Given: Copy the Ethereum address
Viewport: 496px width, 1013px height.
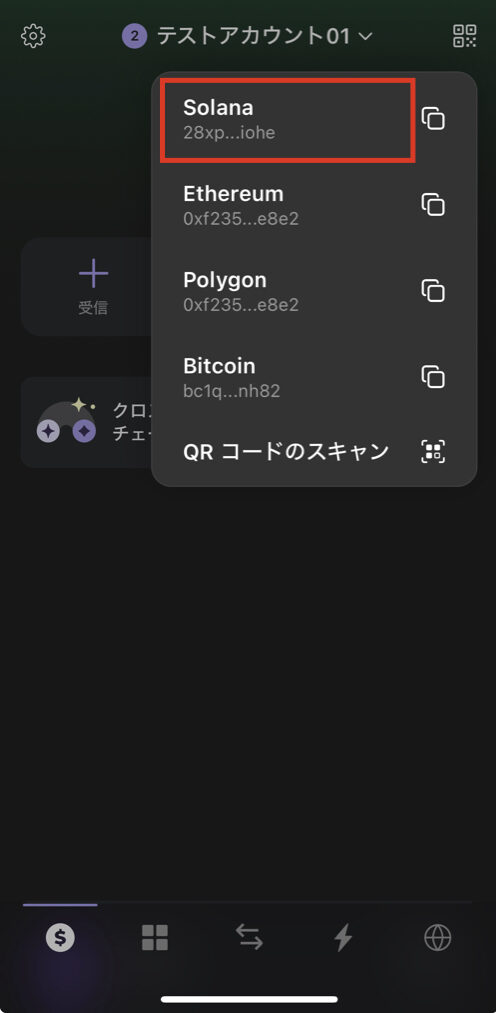Looking at the screenshot, I should (433, 205).
